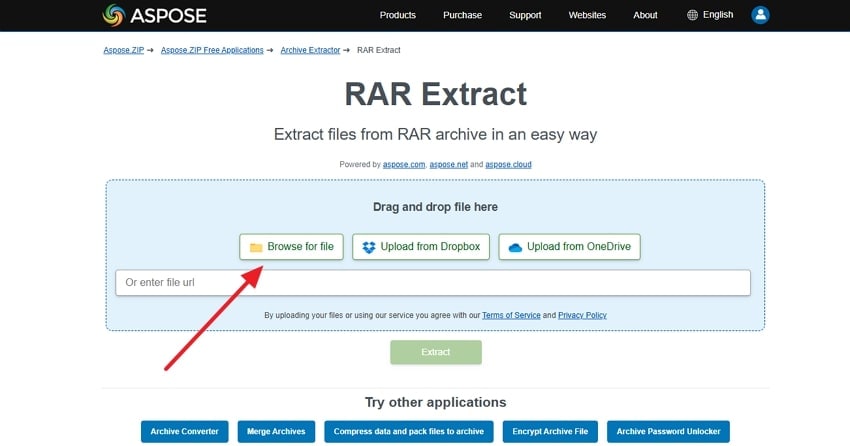The height and width of the screenshot is (446, 850).
Task: Click the Aspose swirl logo
Action: (114, 15)
